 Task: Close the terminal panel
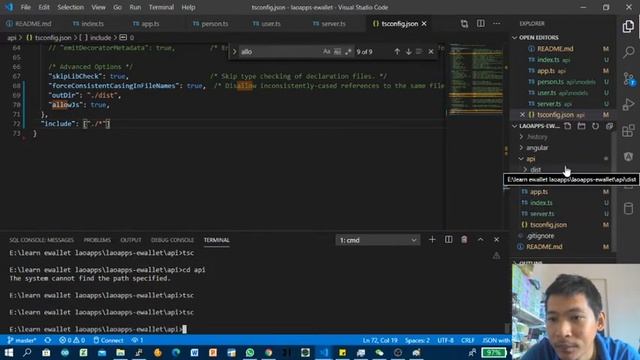pyautogui.click(x=496, y=240)
